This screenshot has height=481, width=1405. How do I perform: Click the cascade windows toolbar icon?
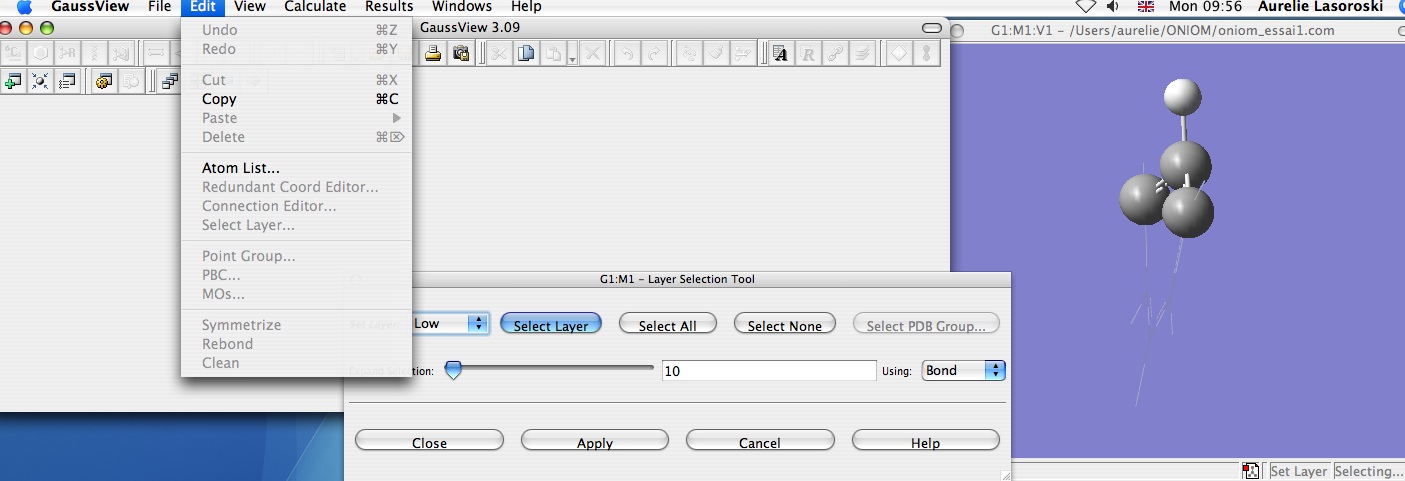click(170, 82)
